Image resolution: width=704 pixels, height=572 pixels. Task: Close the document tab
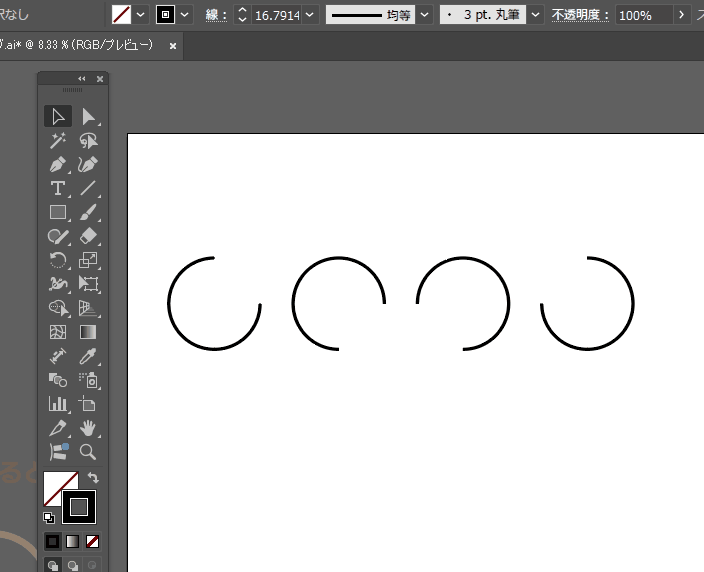coord(173,46)
